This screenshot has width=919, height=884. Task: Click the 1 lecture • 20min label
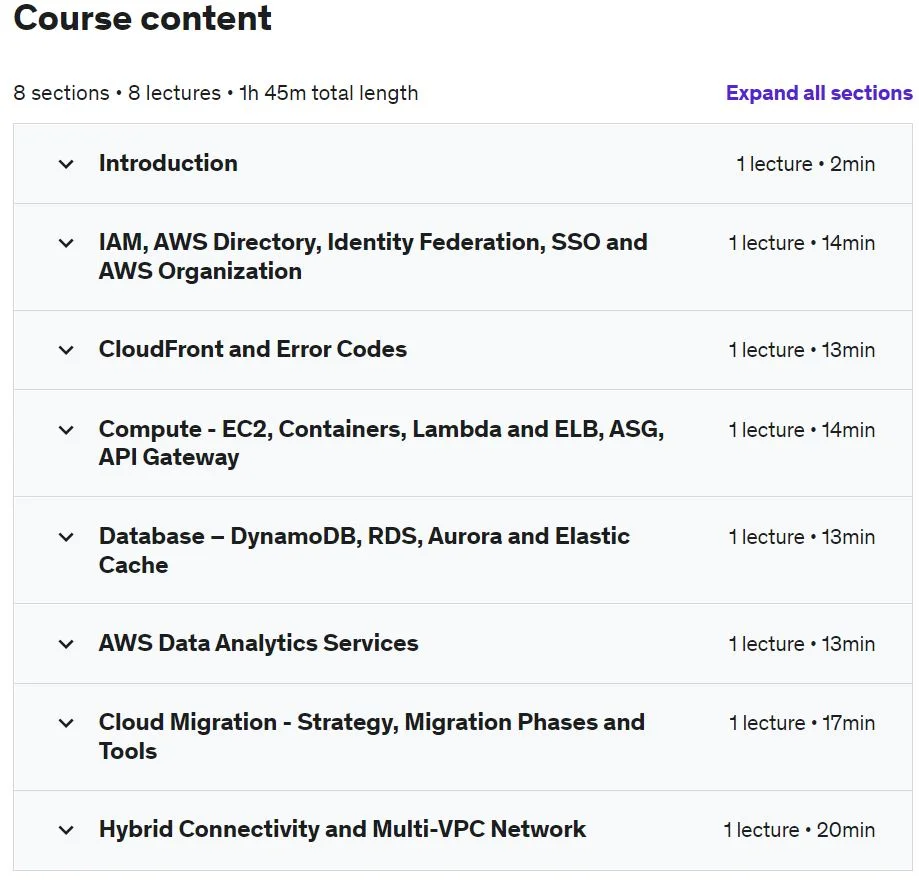click(799, 830)
